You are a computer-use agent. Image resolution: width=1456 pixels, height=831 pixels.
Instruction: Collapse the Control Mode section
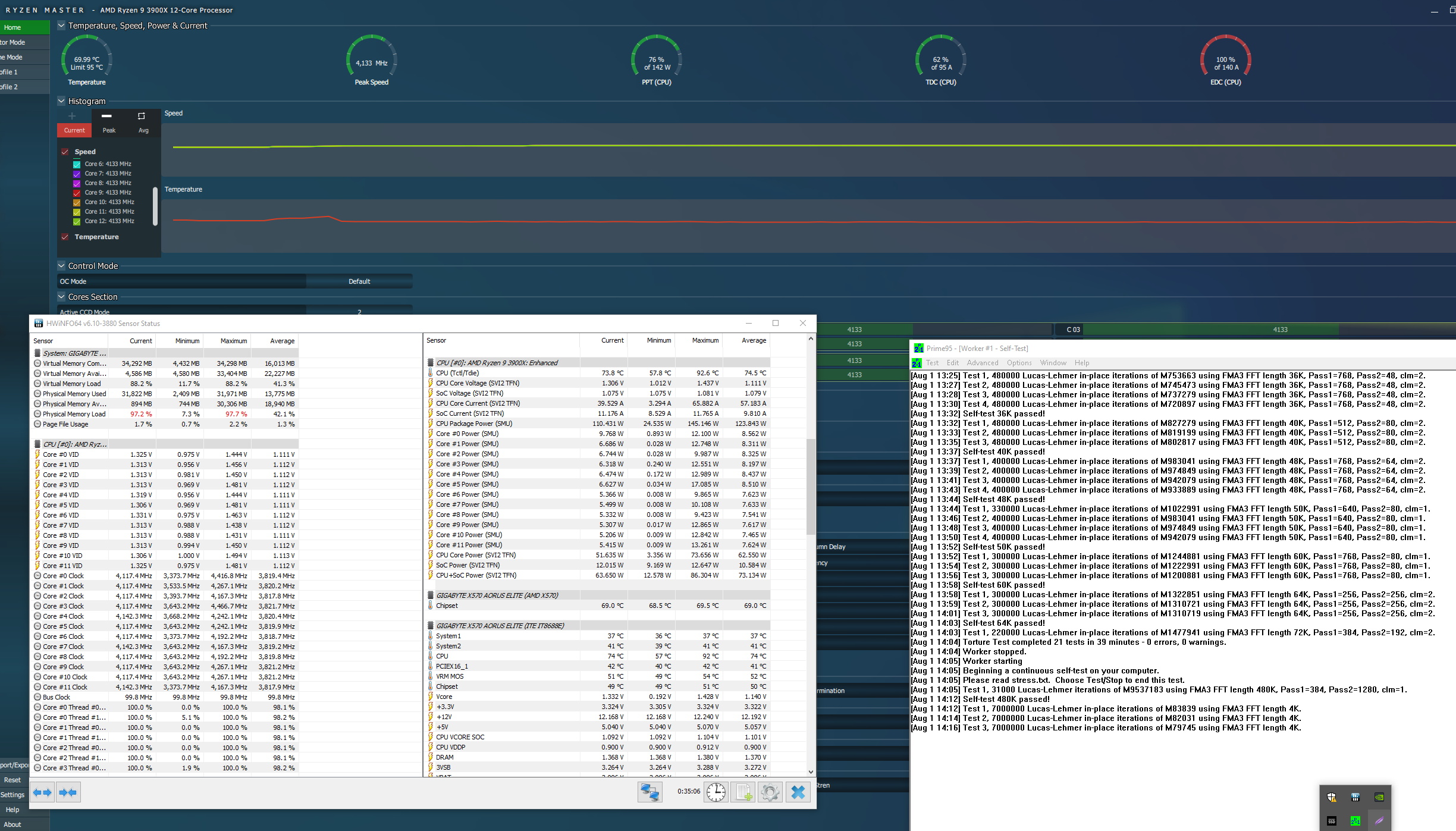click(61, 266)
